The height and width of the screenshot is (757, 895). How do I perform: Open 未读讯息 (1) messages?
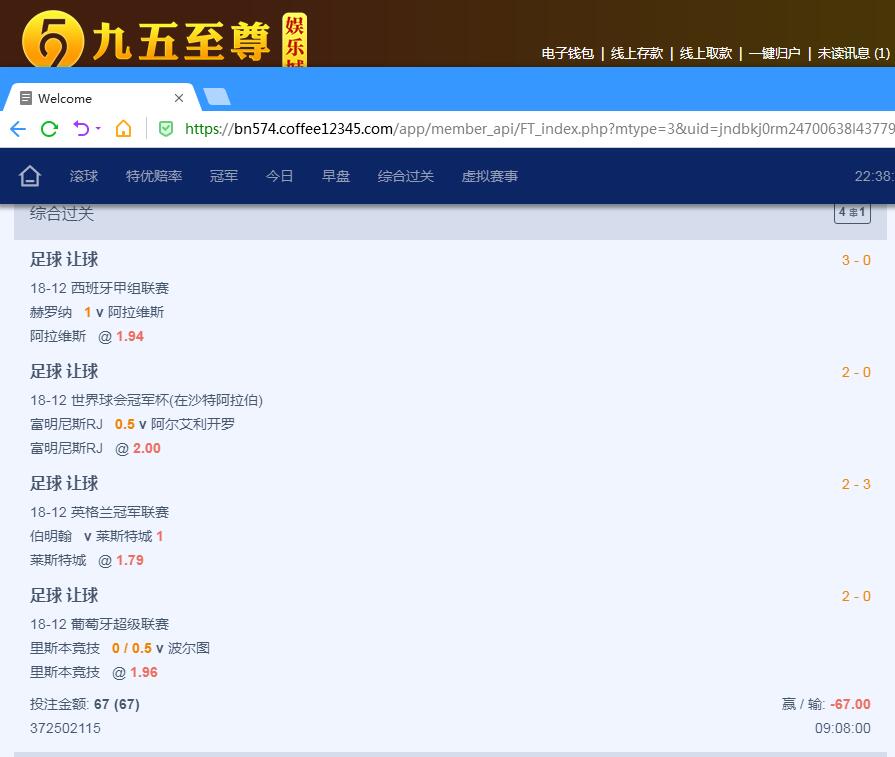pyautogui.click(x=853, y=54)
